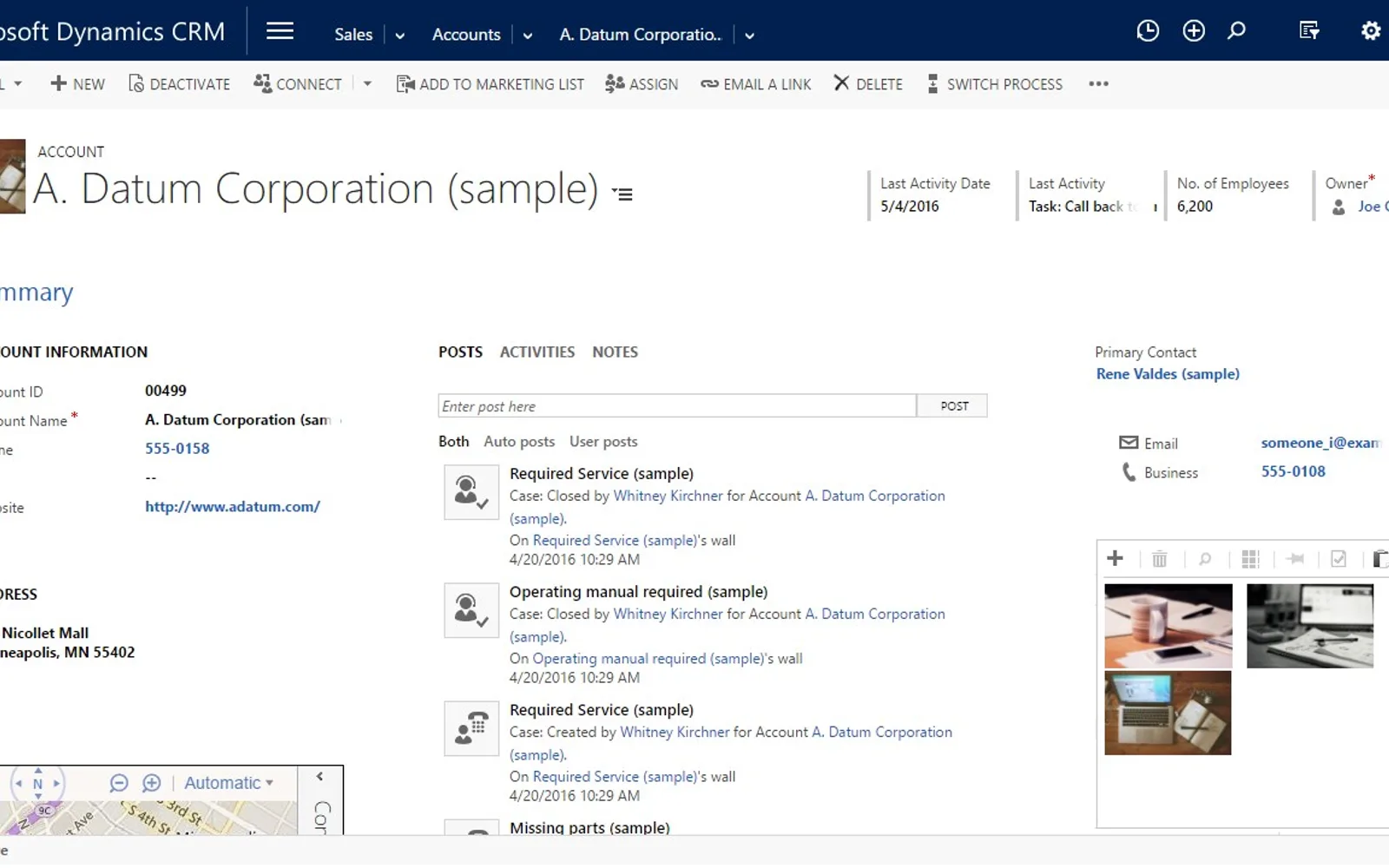Screen dimensions: 1389x868
Task: Click the Enter post here field
Action: click(x=677, y=406)
